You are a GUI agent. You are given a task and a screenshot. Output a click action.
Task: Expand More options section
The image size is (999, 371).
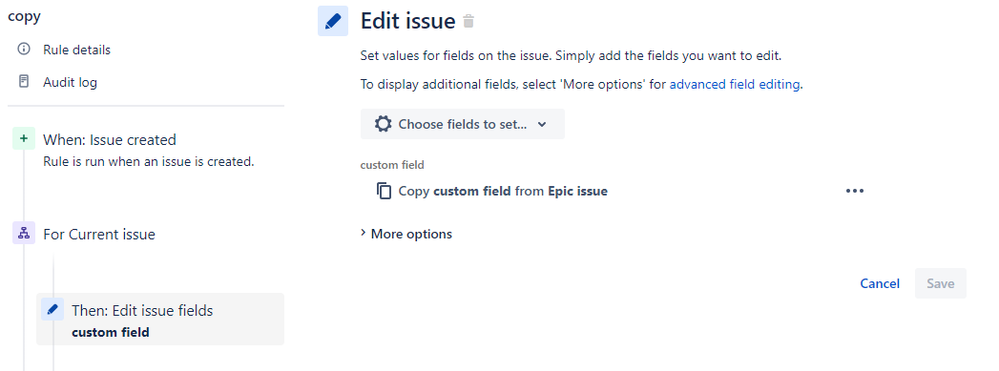[x=406, y=234]
